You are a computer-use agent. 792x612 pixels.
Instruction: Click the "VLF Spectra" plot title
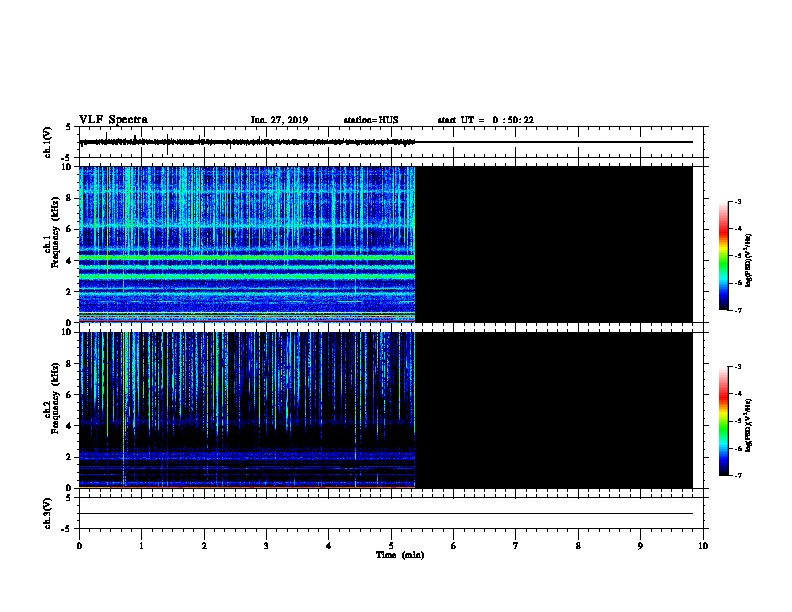pyautogui.click(x=113, y=120)
